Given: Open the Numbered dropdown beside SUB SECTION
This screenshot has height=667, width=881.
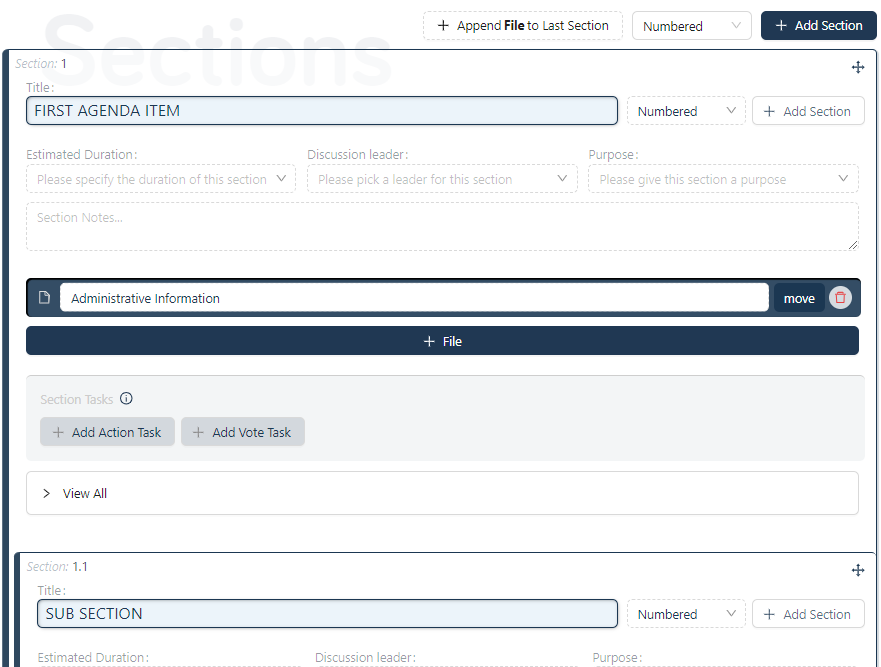Looking at the screenshot, I should (x=685, y=613).
